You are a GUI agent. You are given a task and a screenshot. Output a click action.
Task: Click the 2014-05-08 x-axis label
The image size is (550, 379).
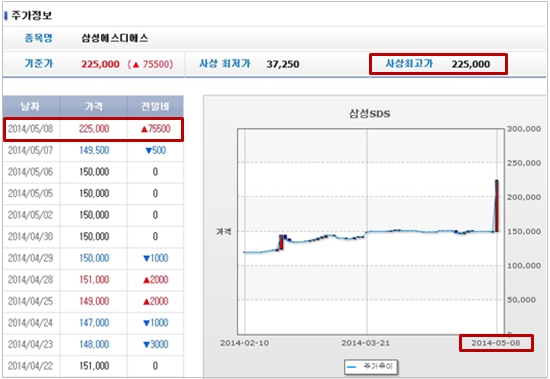(x=496, y=343)
